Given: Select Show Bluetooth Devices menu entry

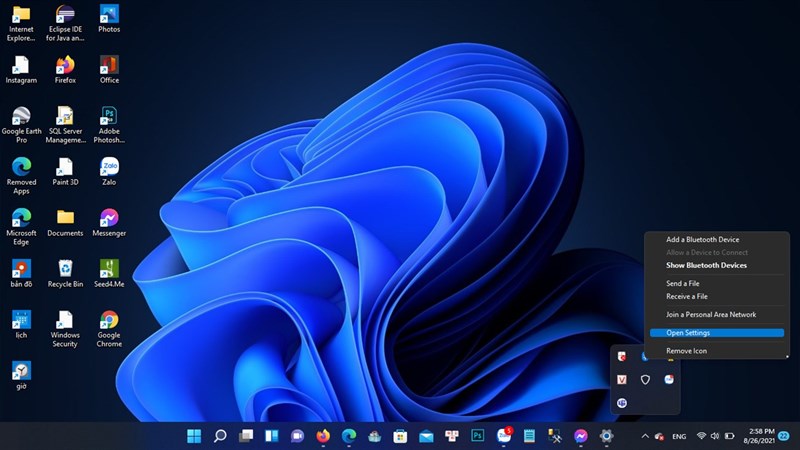Looking at the screenshot, I should coord(706,265).
